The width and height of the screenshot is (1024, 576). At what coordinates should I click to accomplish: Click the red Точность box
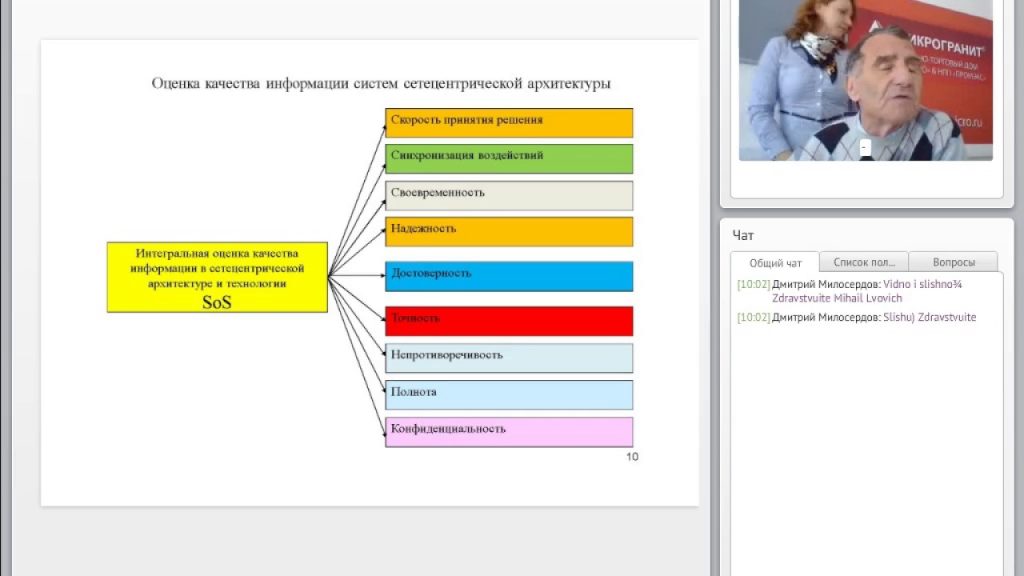pyautogui.click(x=509, y=321)
